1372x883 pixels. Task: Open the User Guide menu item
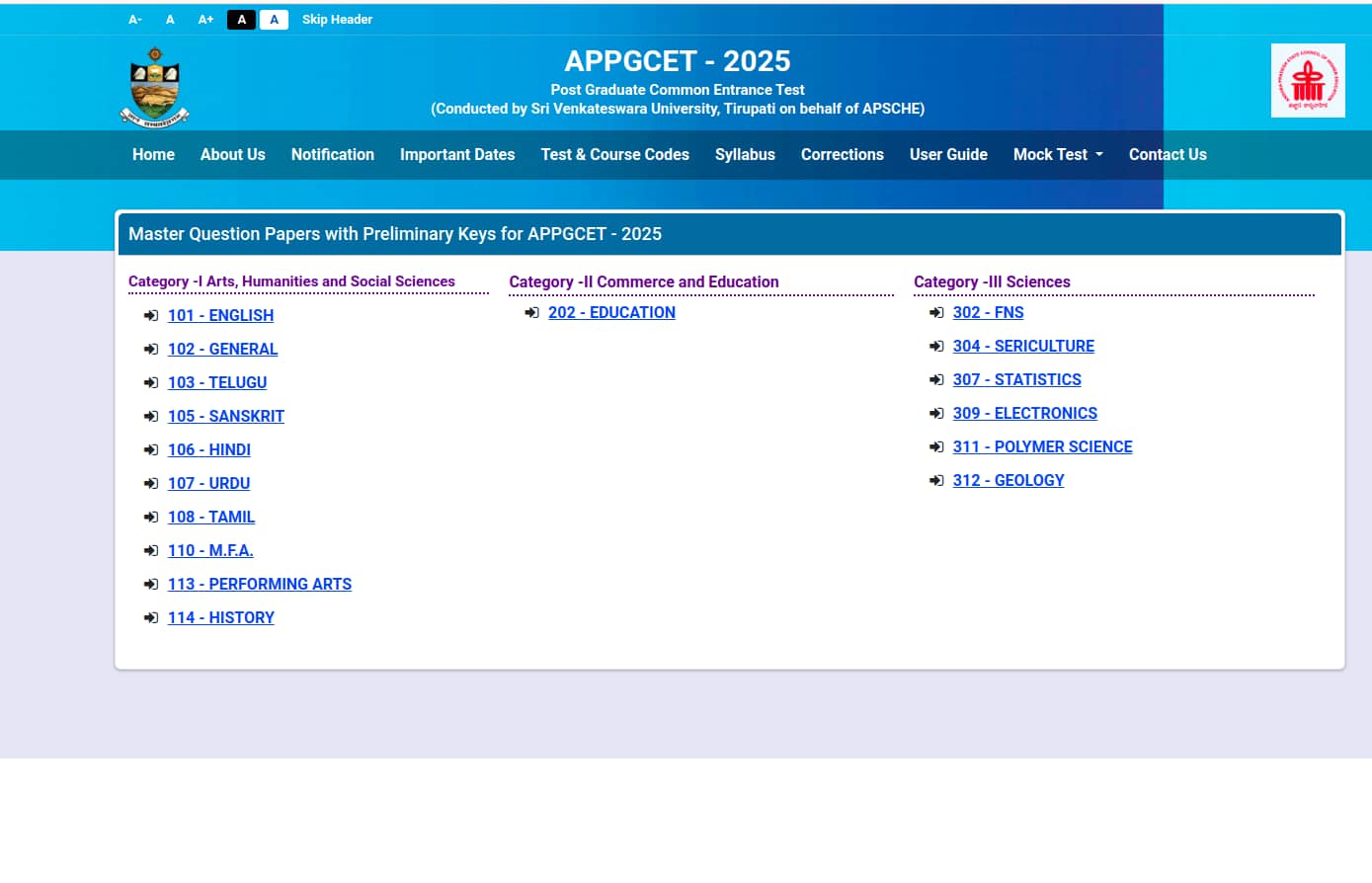[948, 155]
